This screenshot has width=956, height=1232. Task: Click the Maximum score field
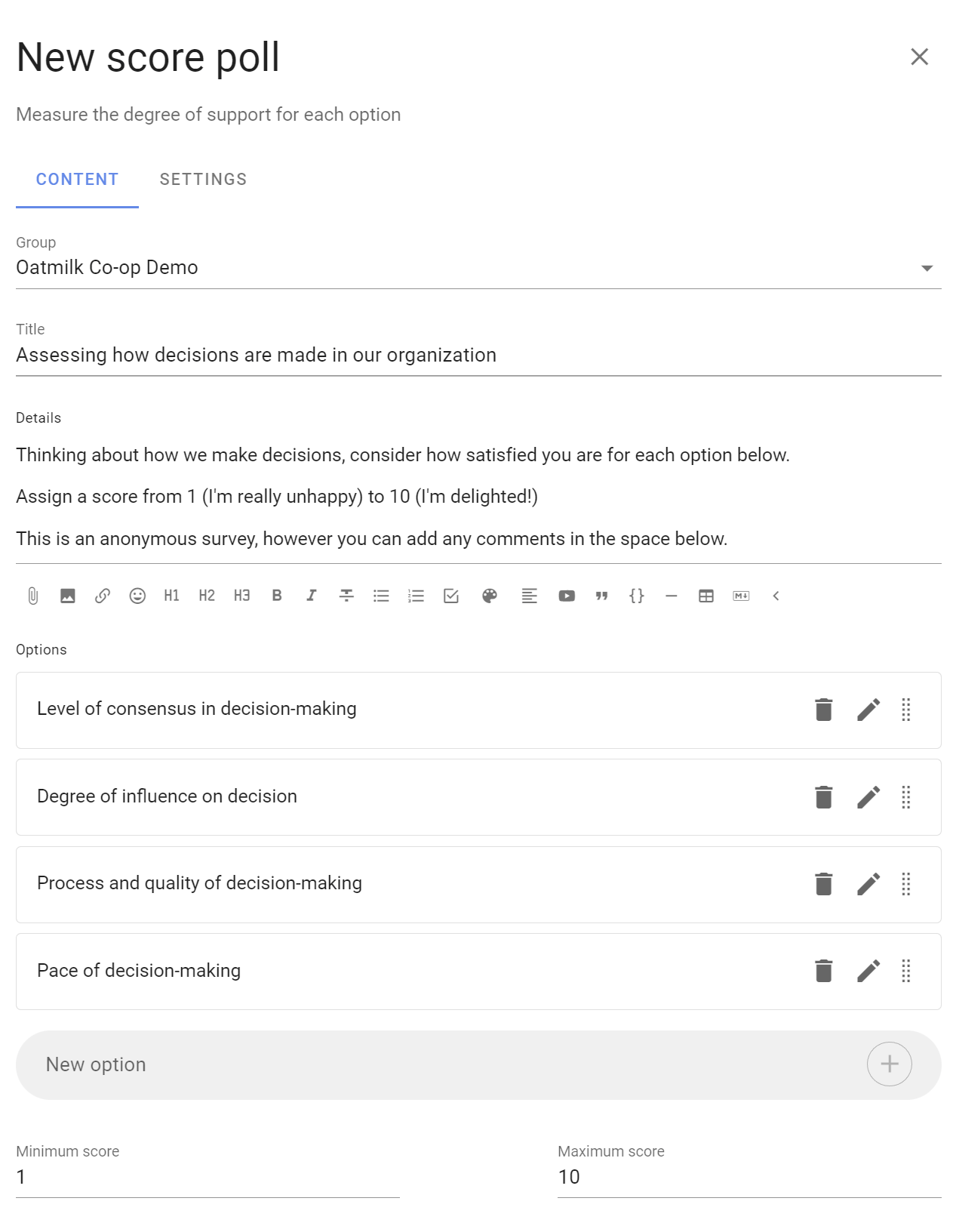[749, 1177]
